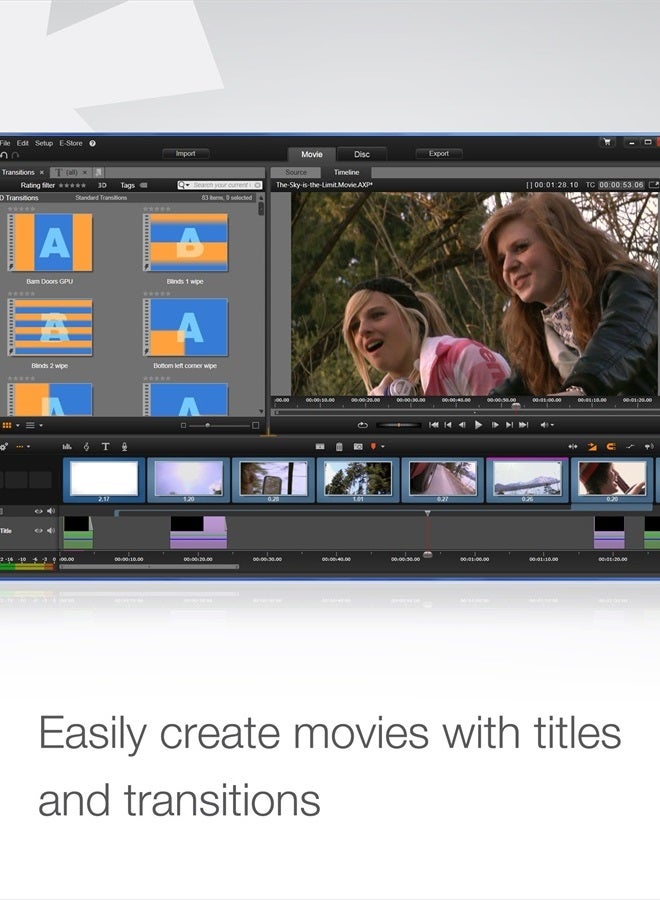Open the shopping cart store icon
Viewport: 660px width, 900px height.
point(607,142)
